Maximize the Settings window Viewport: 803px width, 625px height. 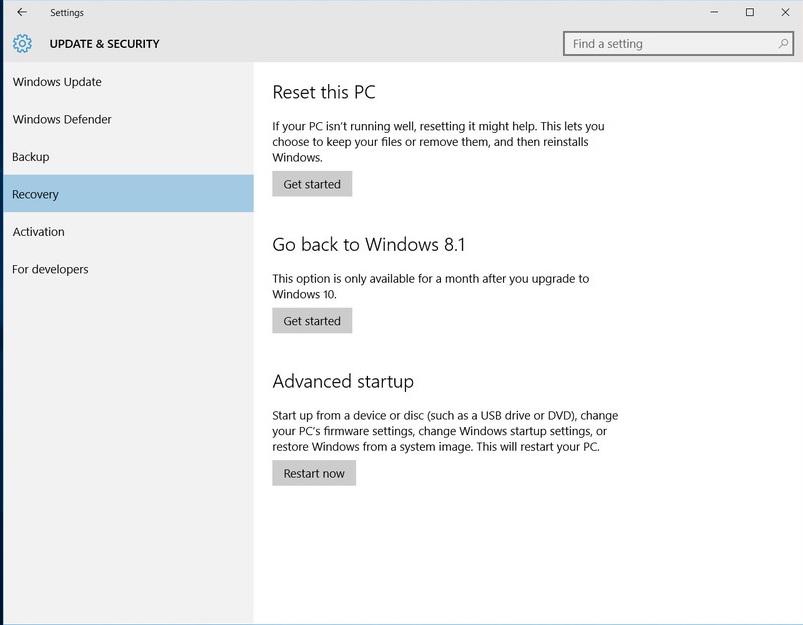(750, 12)
